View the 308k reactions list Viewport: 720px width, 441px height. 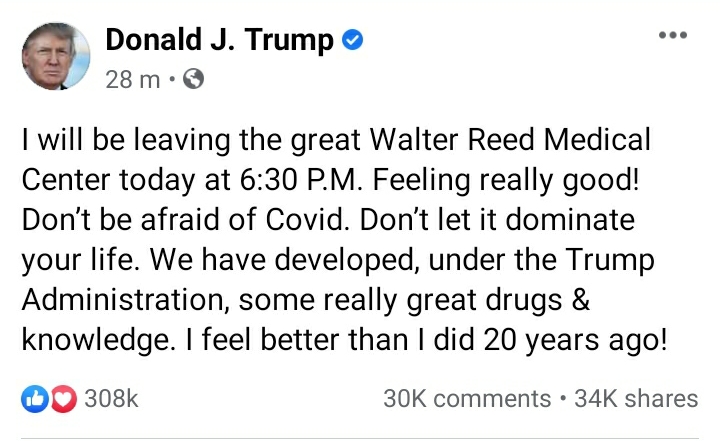(x=110, y=398)
